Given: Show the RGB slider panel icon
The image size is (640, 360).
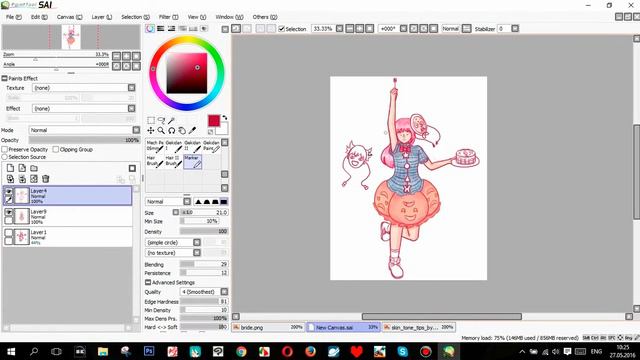Looking at the screenshot, I should tap(161, 29).
